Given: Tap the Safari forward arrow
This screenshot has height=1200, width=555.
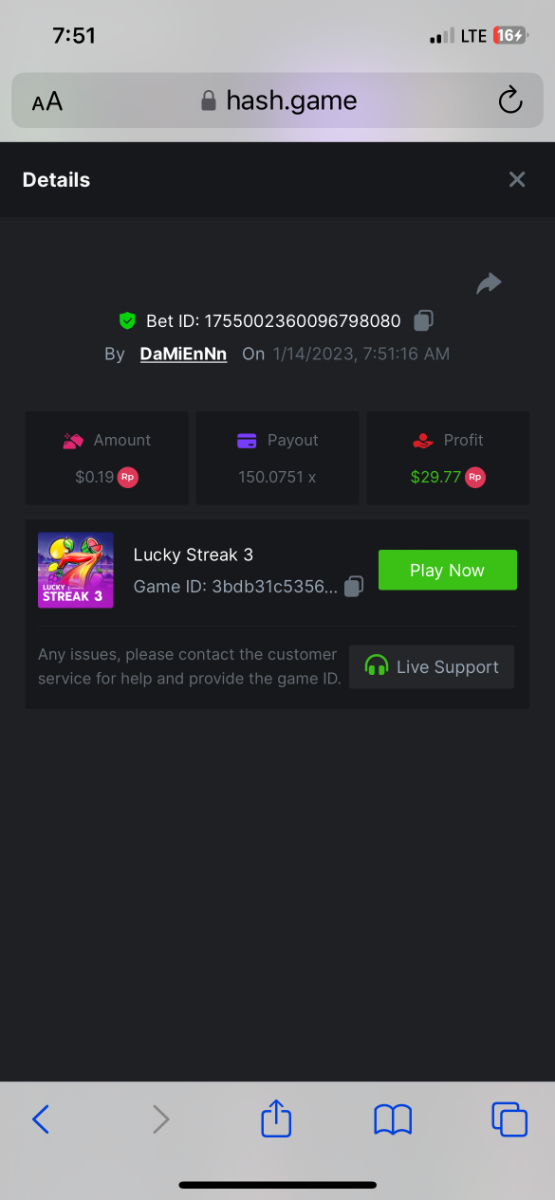Looking at the screenshot, I should coord(161,1118).
